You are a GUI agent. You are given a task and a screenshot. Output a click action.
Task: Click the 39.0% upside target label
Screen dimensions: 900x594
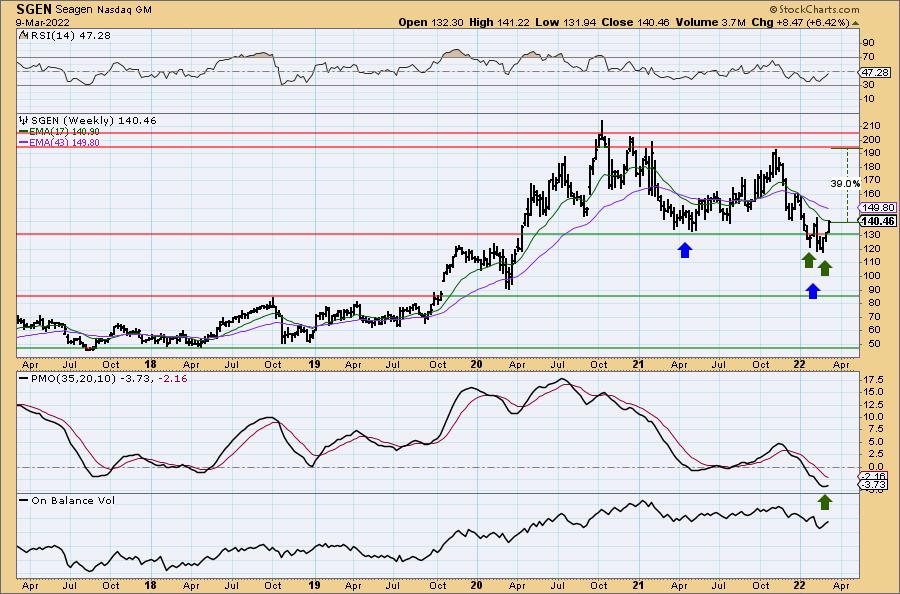pyautogui.click(x=845, y=184)
